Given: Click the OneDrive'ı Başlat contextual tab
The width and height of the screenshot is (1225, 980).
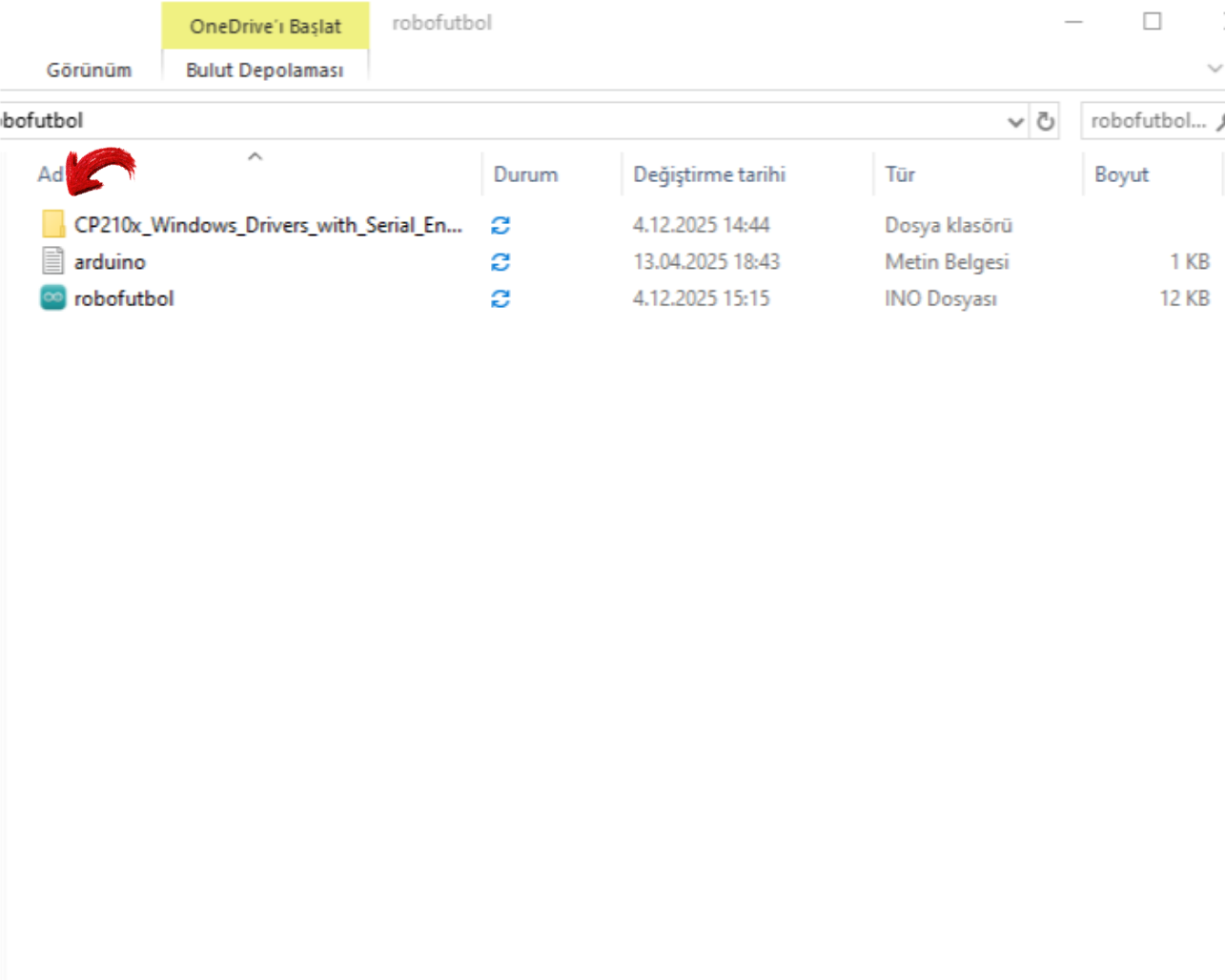Looking at the screenshot, I should click(x=265, y=26).
